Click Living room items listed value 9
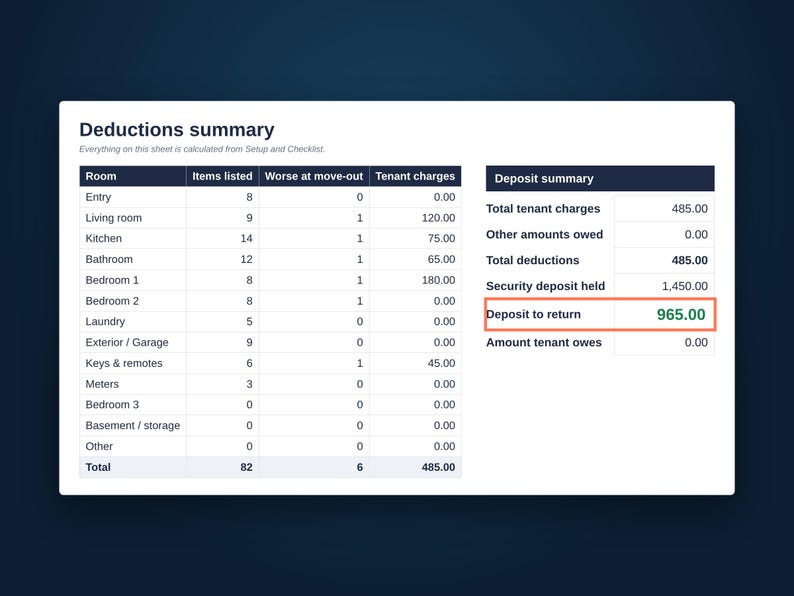Viewport: 794px width, 596px height. click(250, 218)
